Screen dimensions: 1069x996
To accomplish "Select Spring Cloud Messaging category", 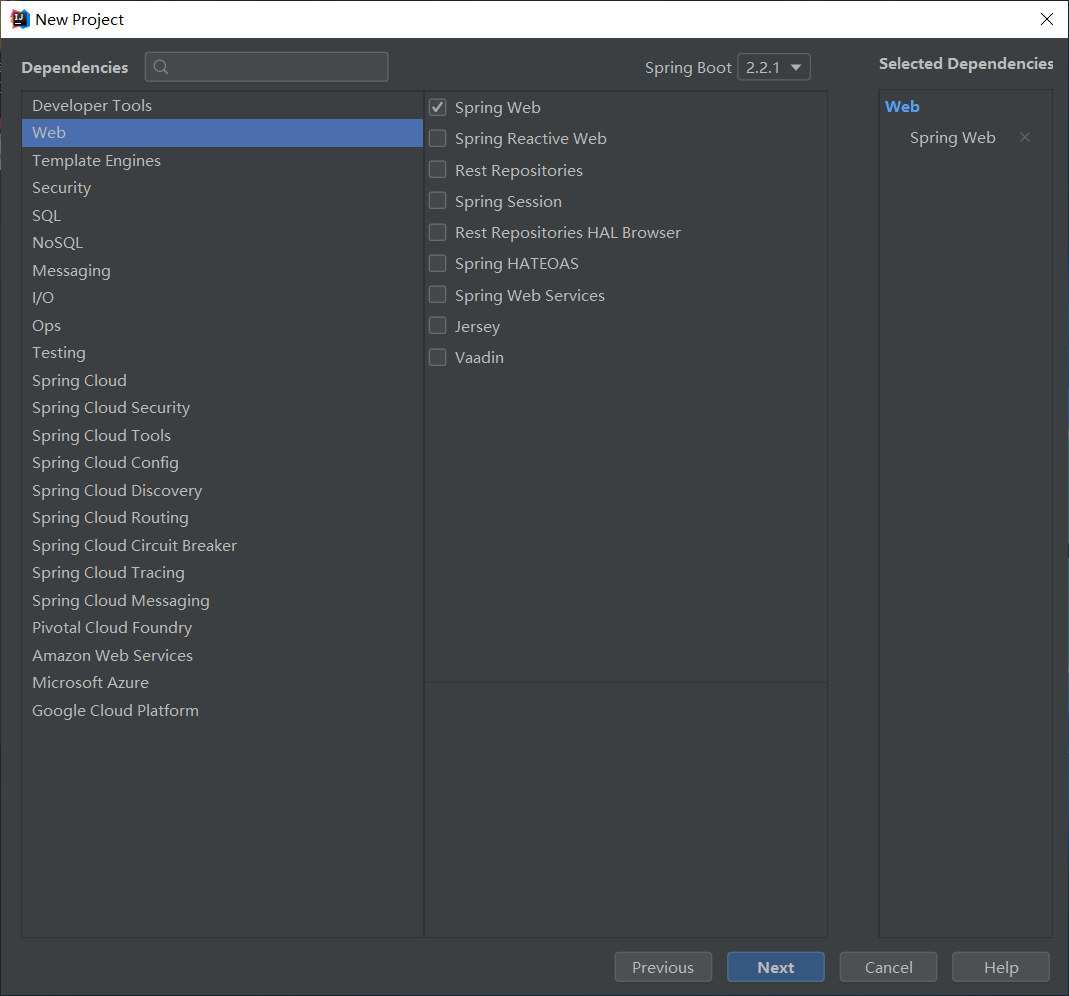I will (x=222, y=600).
